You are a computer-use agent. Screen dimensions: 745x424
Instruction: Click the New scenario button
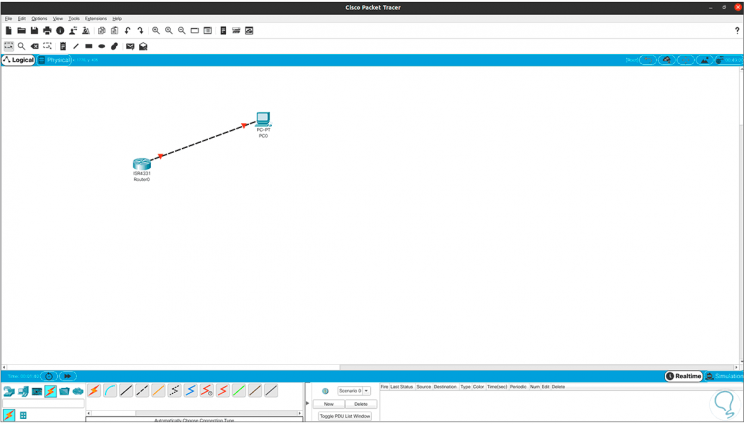click(x=329, y=404)
